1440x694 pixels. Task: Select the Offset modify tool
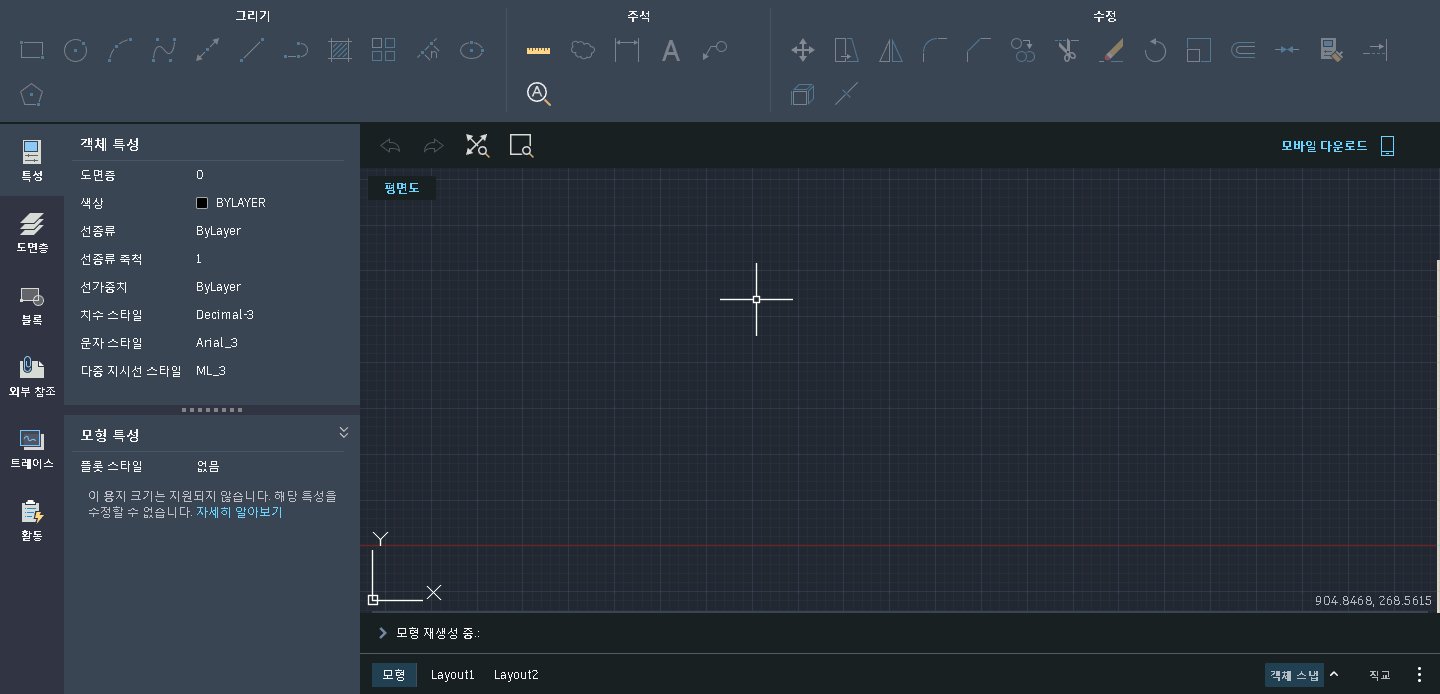(x=1243, y=50)
